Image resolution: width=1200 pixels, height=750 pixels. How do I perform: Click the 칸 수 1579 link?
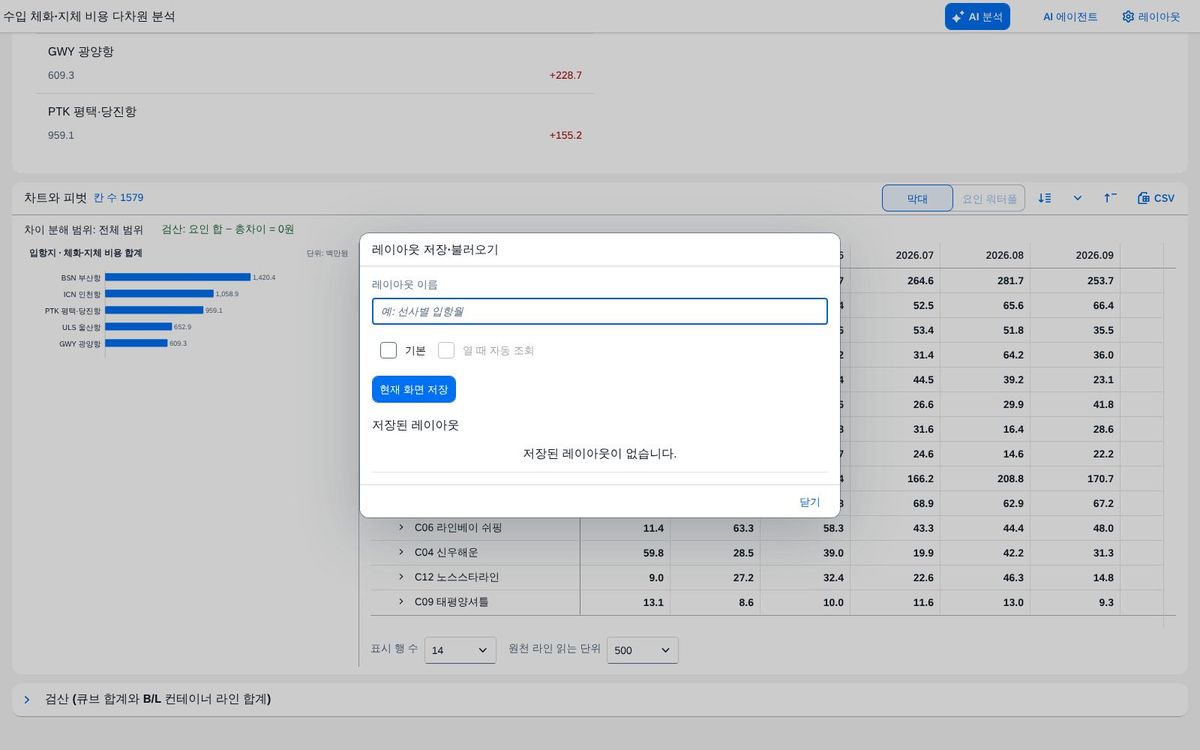(x=118, y=198)
